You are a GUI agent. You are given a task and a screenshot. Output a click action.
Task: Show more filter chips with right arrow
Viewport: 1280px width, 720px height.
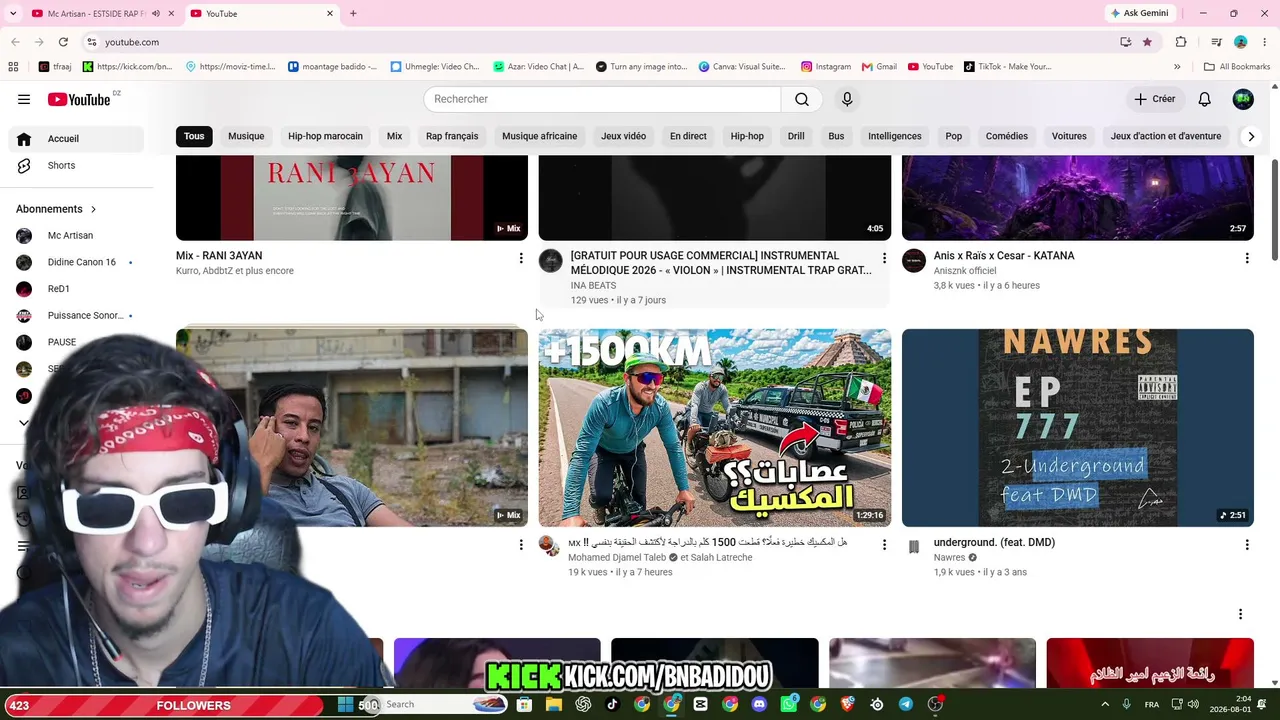click(1250, 136)
